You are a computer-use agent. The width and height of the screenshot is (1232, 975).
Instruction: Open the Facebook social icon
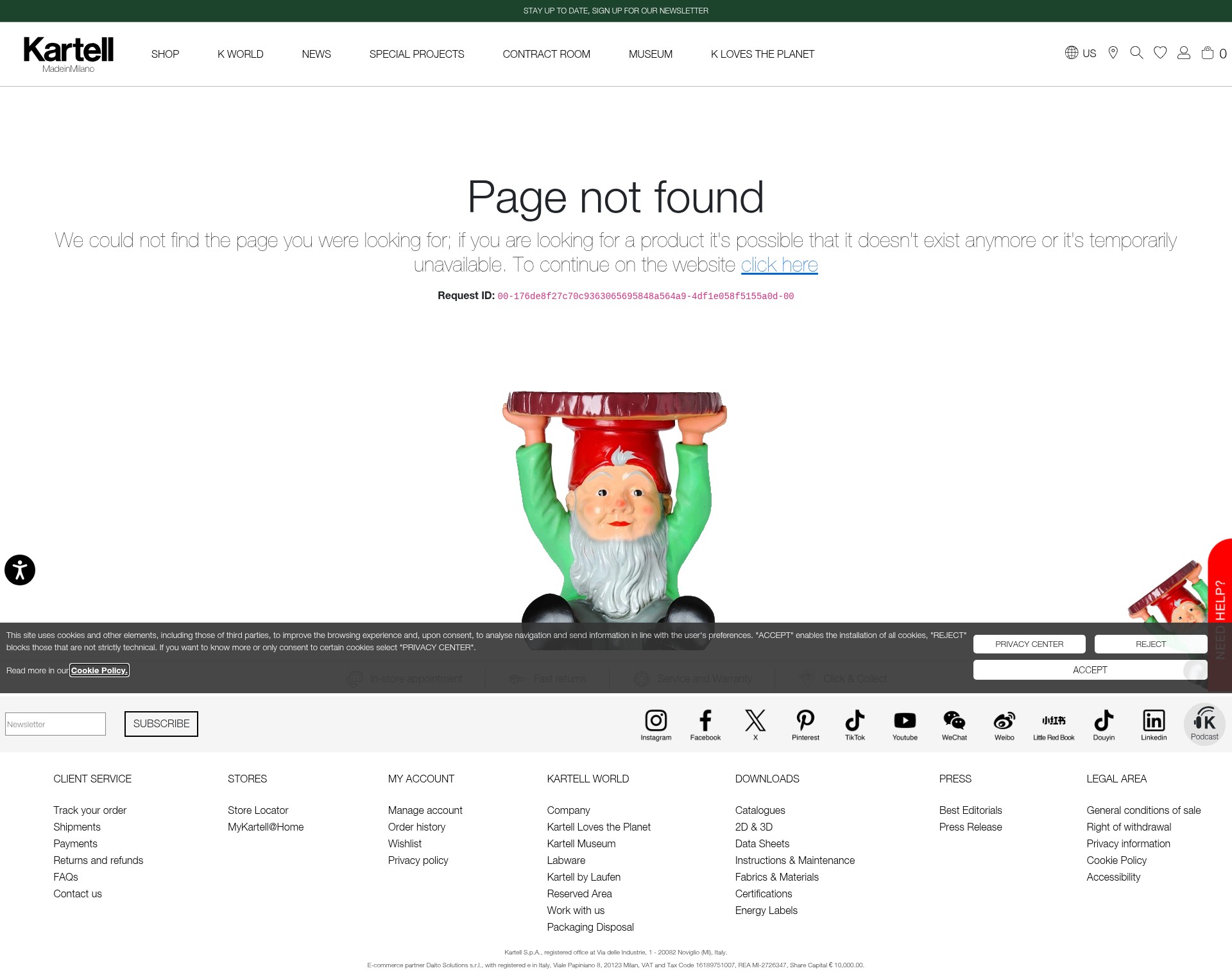coord(705,725)
